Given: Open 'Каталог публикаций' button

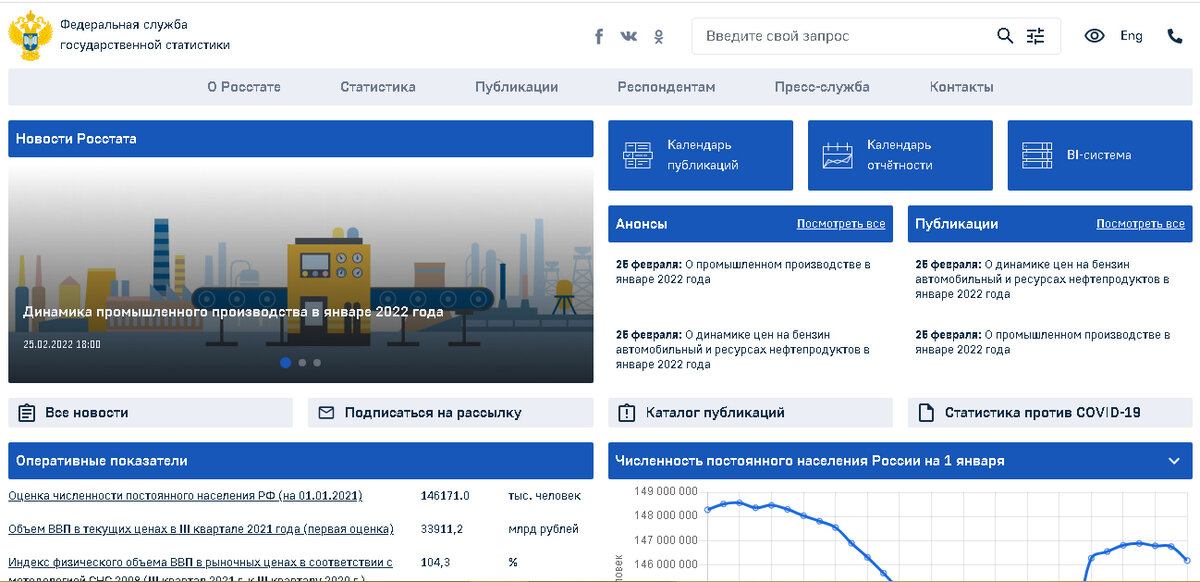Looking at the screenshot, I should 750,412.
